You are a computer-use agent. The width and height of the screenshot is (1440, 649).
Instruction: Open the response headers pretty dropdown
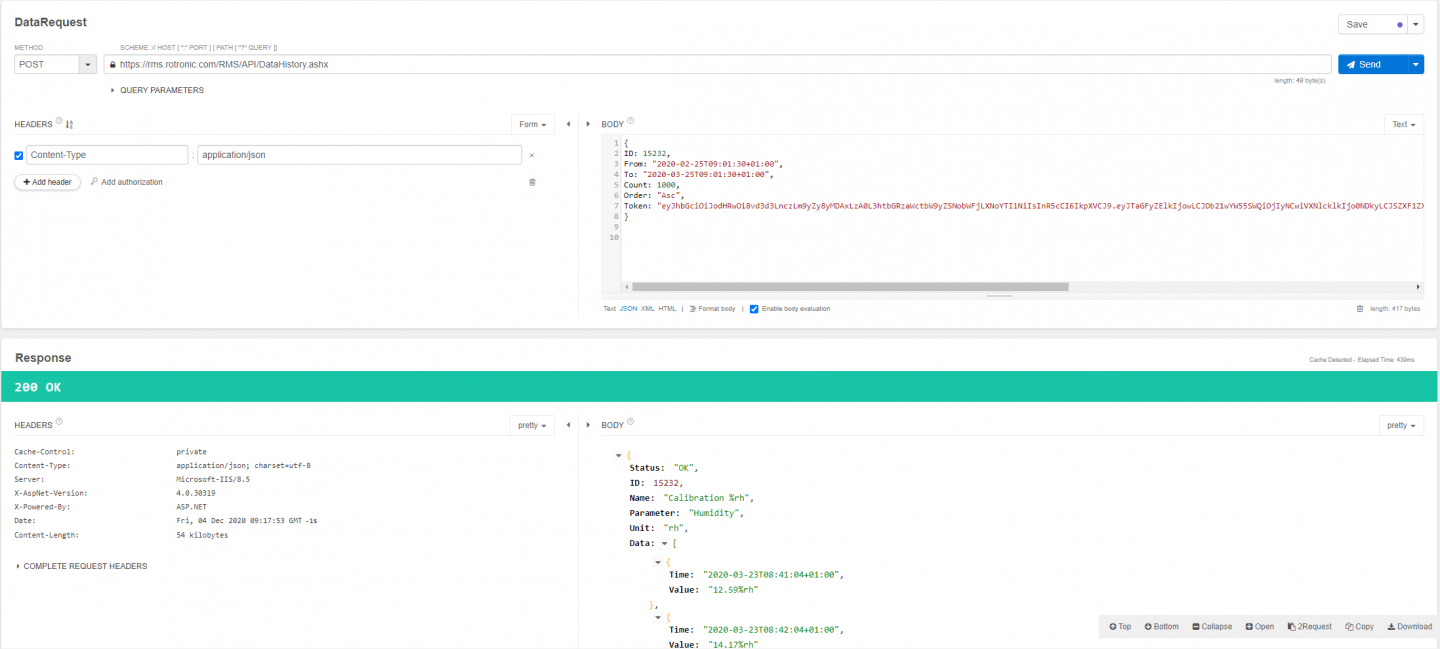point(532,425)
